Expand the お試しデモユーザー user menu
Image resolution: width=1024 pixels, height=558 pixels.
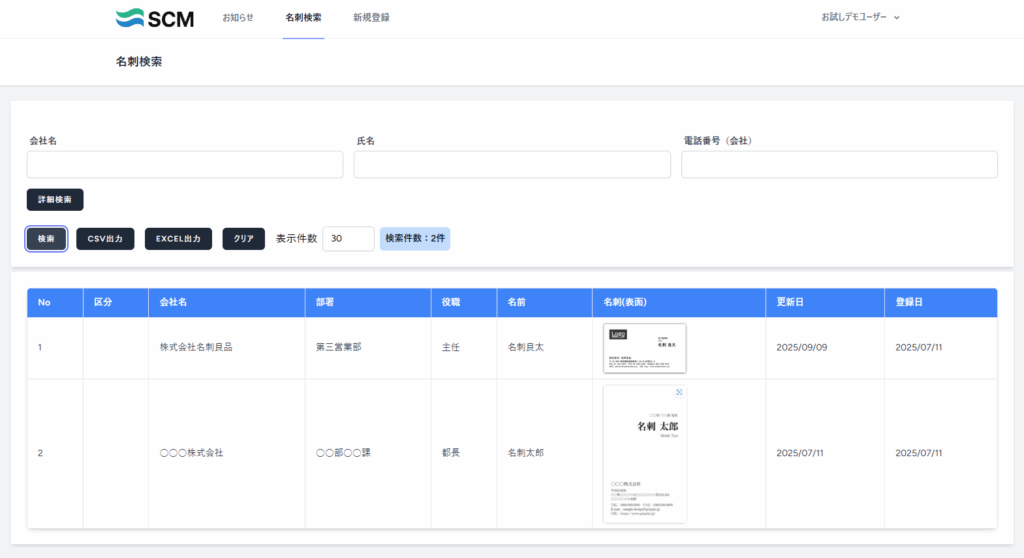[860, 18]
